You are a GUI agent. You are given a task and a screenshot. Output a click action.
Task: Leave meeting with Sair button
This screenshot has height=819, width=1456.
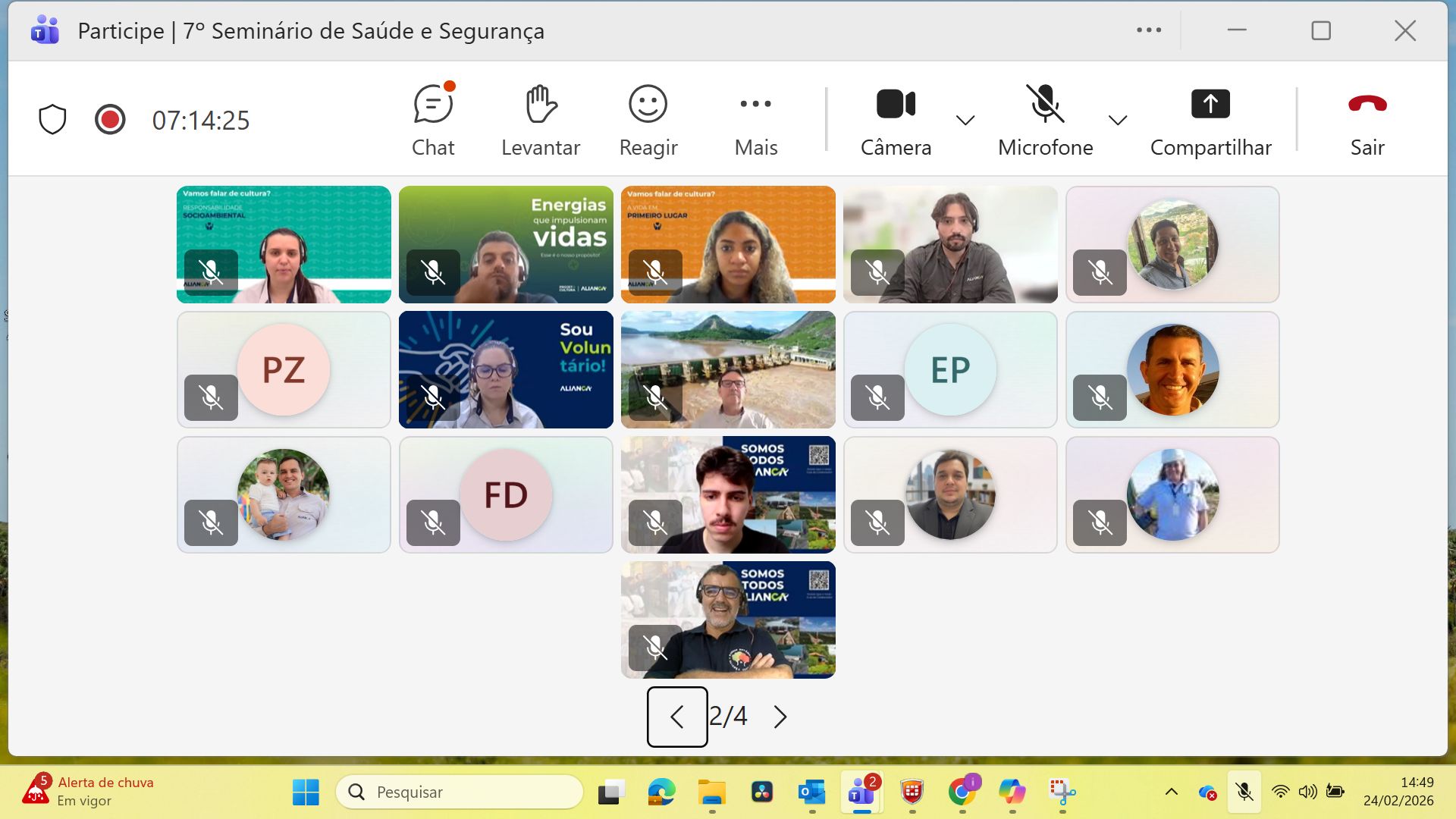click(1367, 121)
